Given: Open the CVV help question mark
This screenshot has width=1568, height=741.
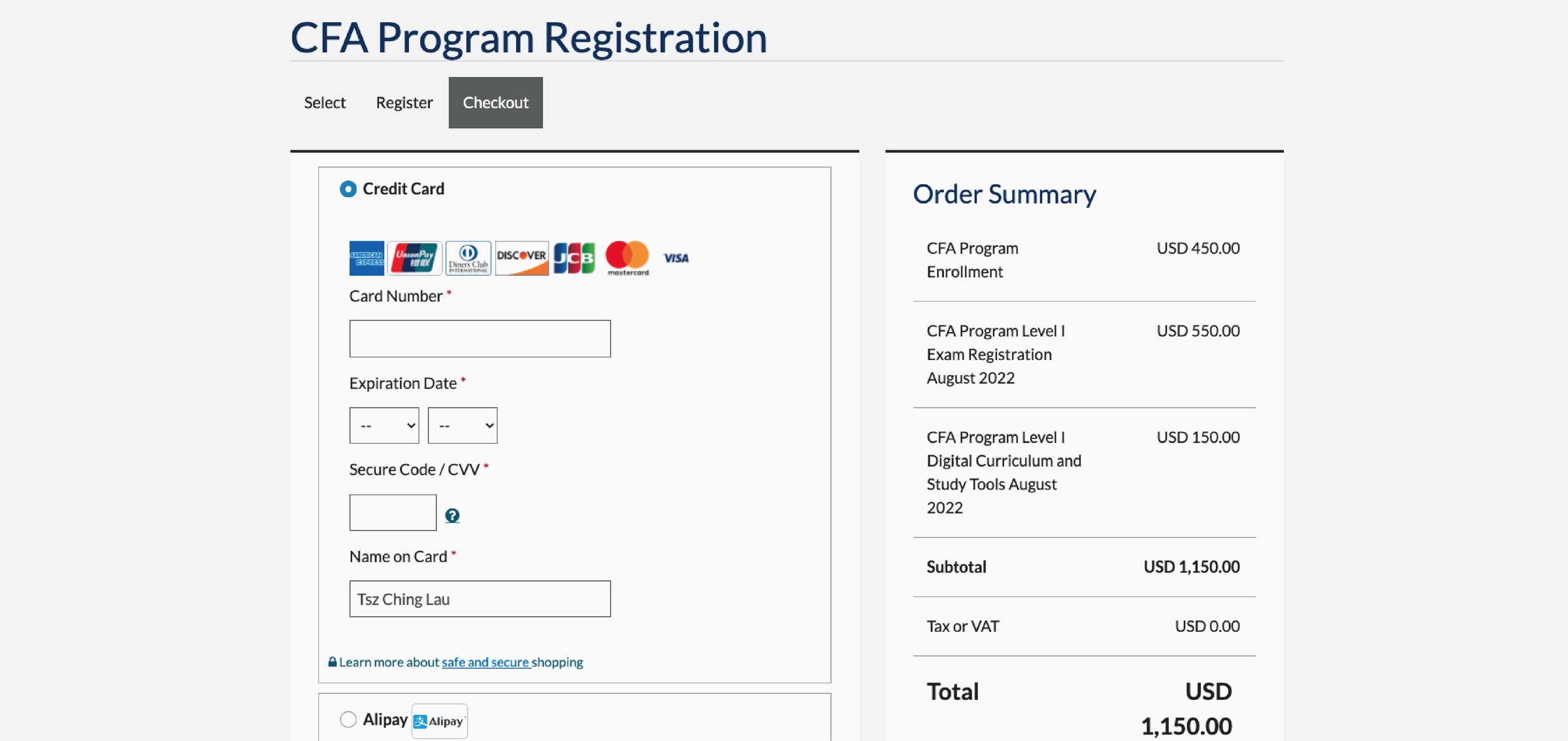Looking at the screenshot, I should click(452, 516).
